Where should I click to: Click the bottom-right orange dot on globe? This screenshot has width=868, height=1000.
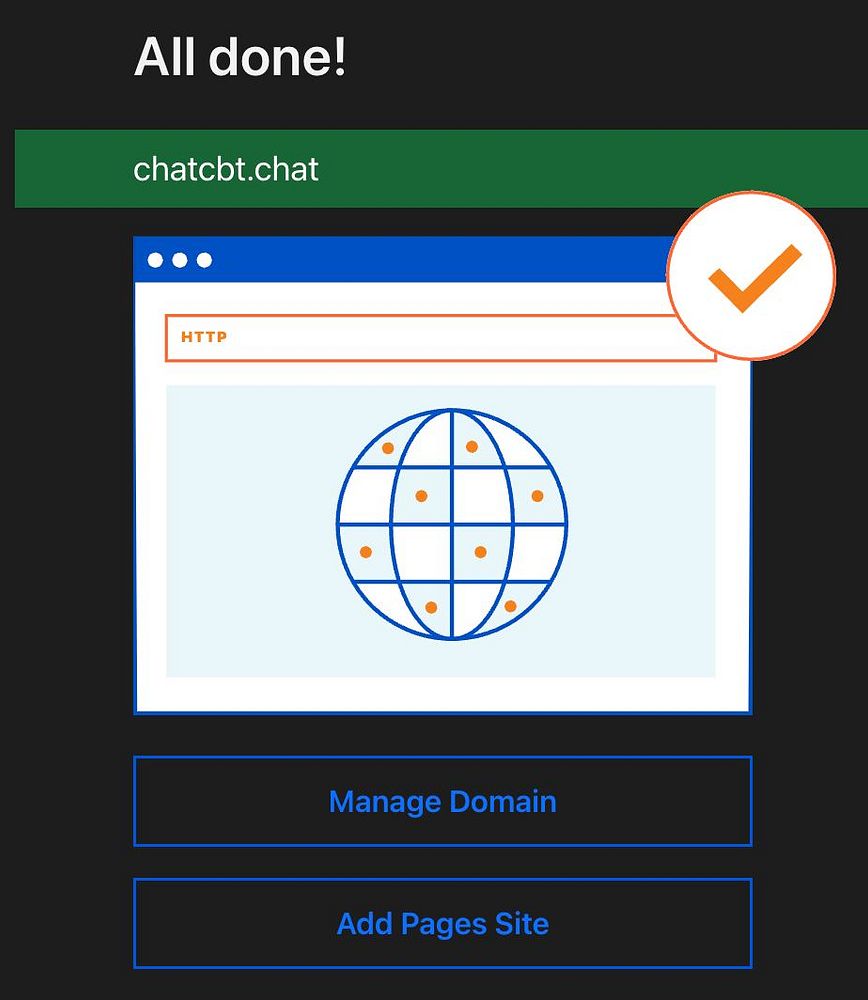pos(510,606)
